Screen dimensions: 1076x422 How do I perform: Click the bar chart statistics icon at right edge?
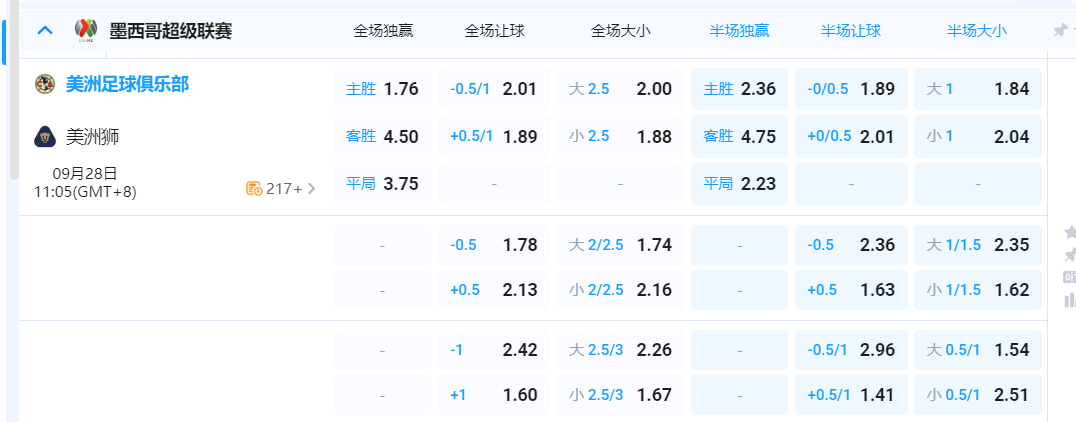click(x=1070, y=299)
